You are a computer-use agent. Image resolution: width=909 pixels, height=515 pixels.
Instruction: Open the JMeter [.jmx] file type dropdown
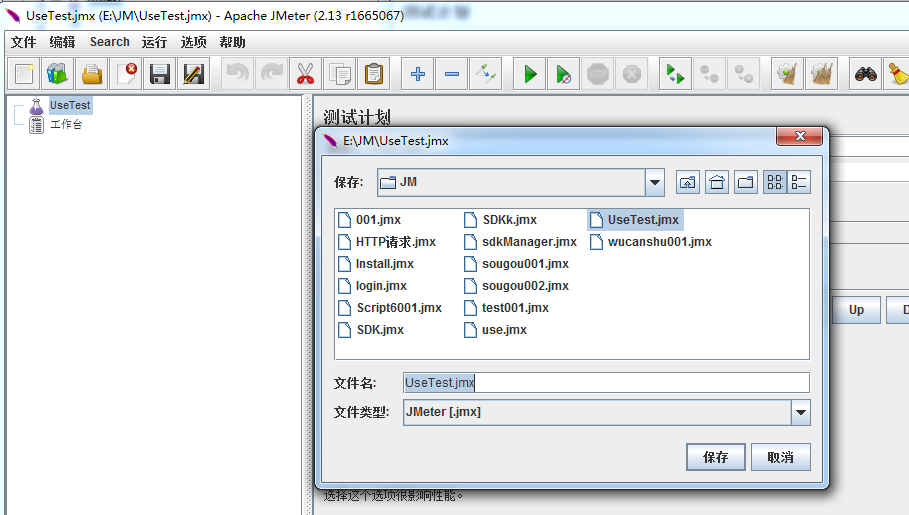point(801,412)
